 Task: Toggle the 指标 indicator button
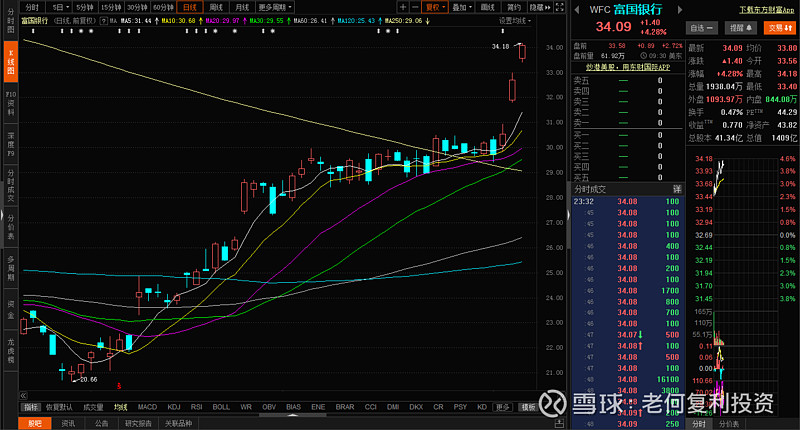click(32, 407)
